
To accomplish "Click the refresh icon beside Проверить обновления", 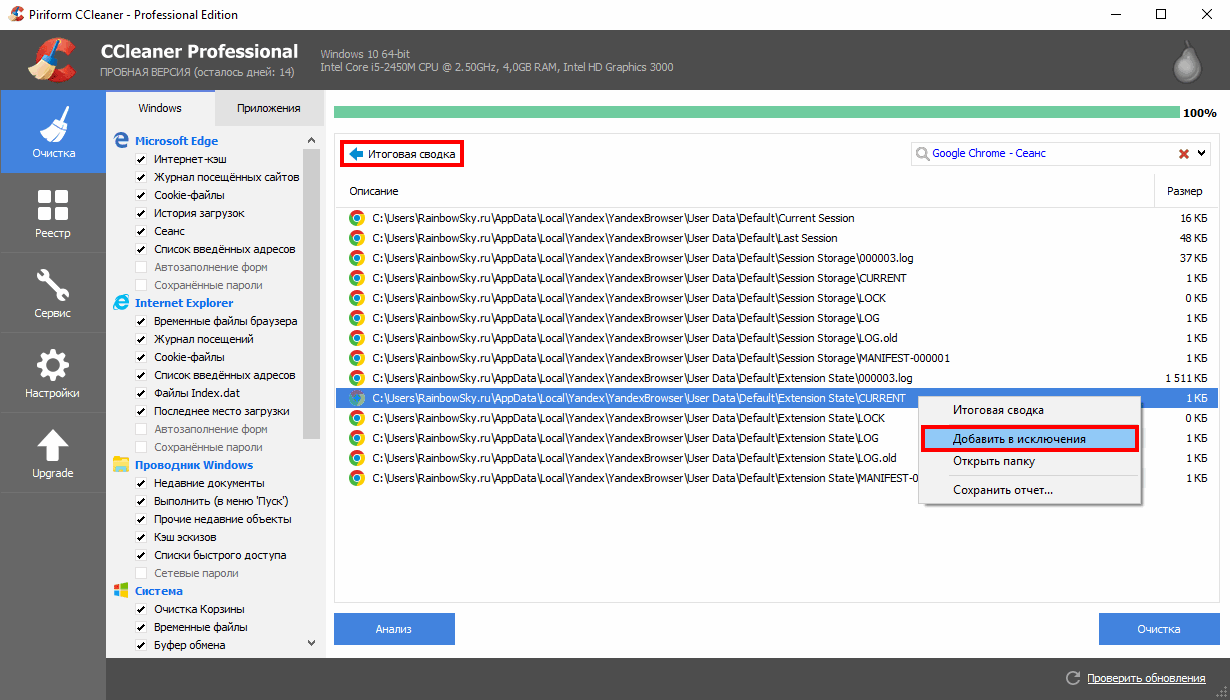I will 1073,678.
